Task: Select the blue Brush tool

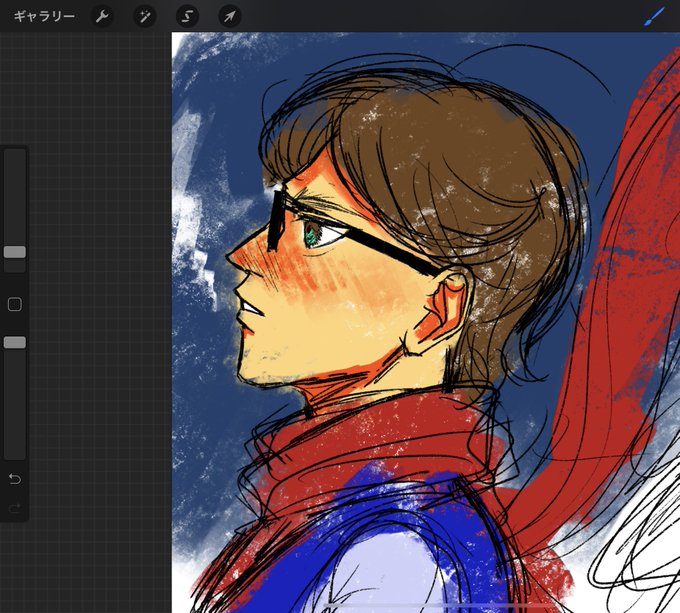Action: point(654,16)
